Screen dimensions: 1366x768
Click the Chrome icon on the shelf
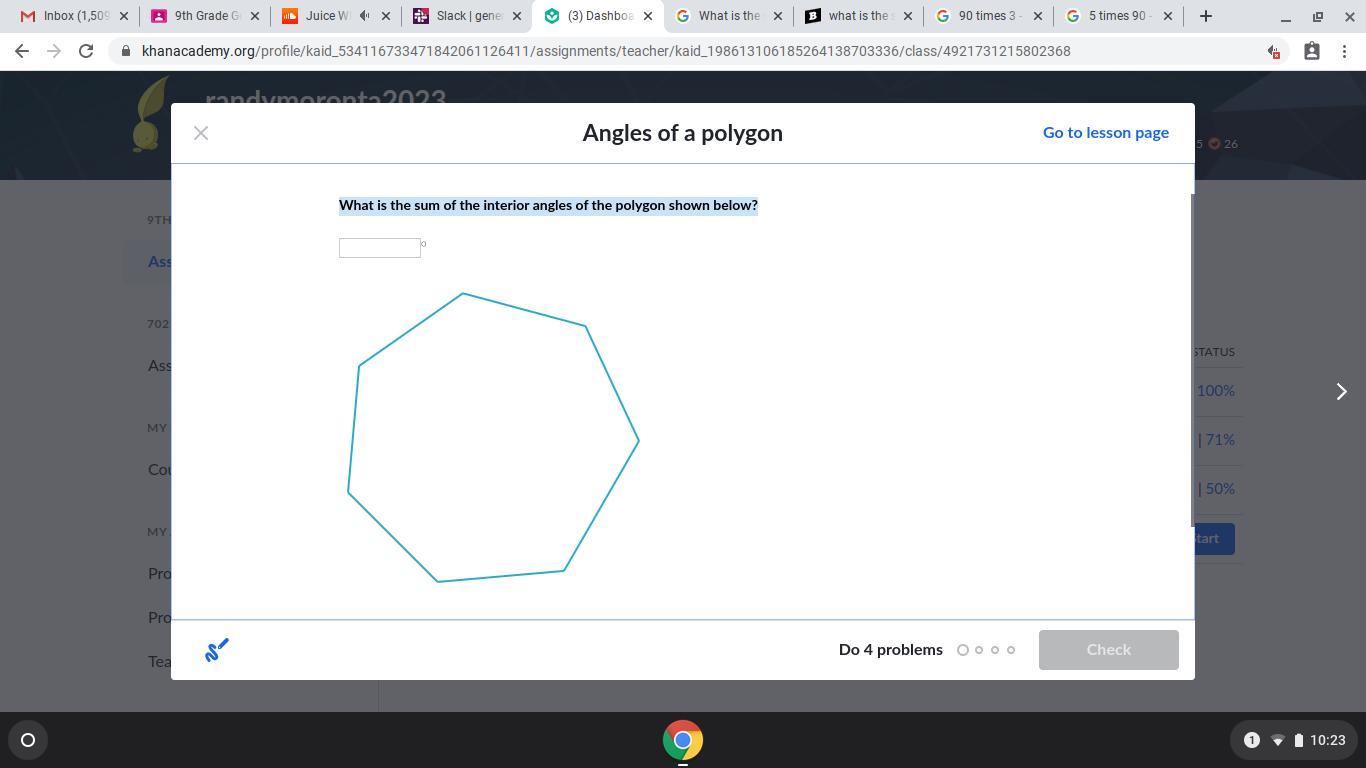683,740
